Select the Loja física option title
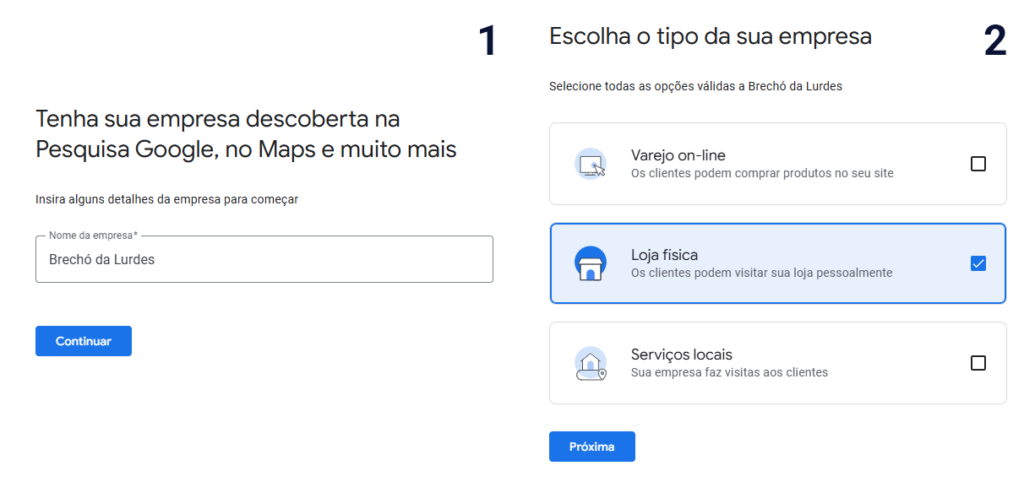 click(x=665, y=255)
